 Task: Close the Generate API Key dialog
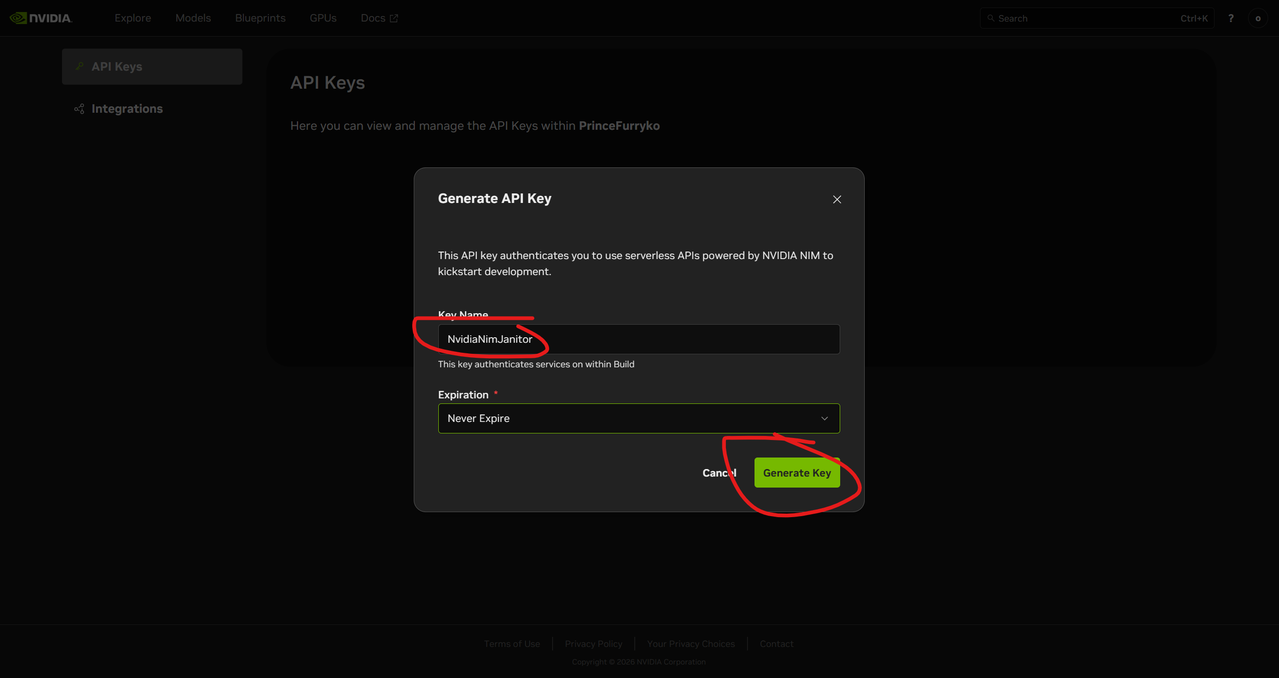coord(837,199)
